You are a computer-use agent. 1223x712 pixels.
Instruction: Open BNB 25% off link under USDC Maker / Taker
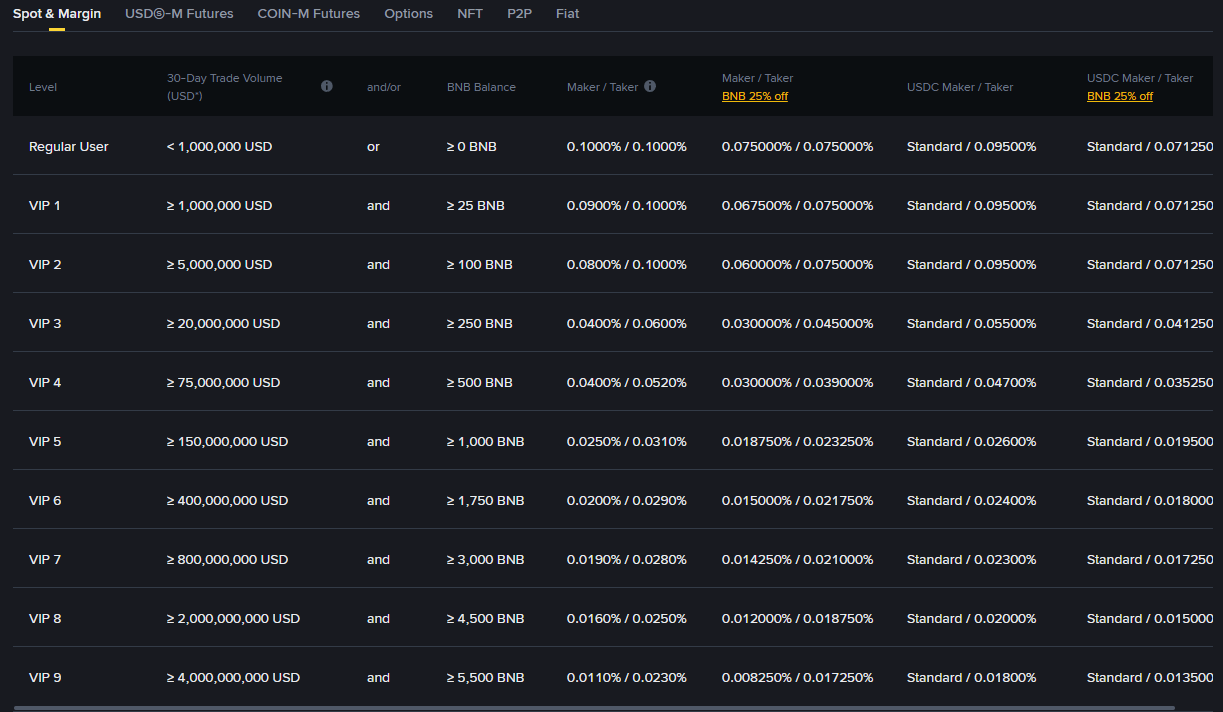click(x=1119, y=96)
